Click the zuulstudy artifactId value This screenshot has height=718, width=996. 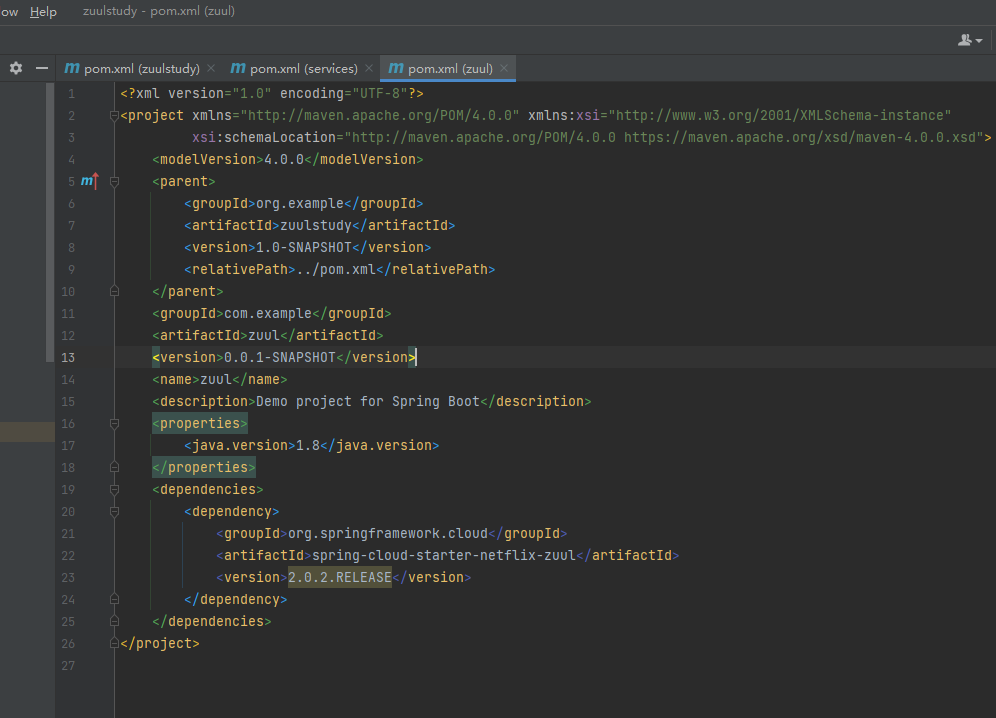coord(316,226)
